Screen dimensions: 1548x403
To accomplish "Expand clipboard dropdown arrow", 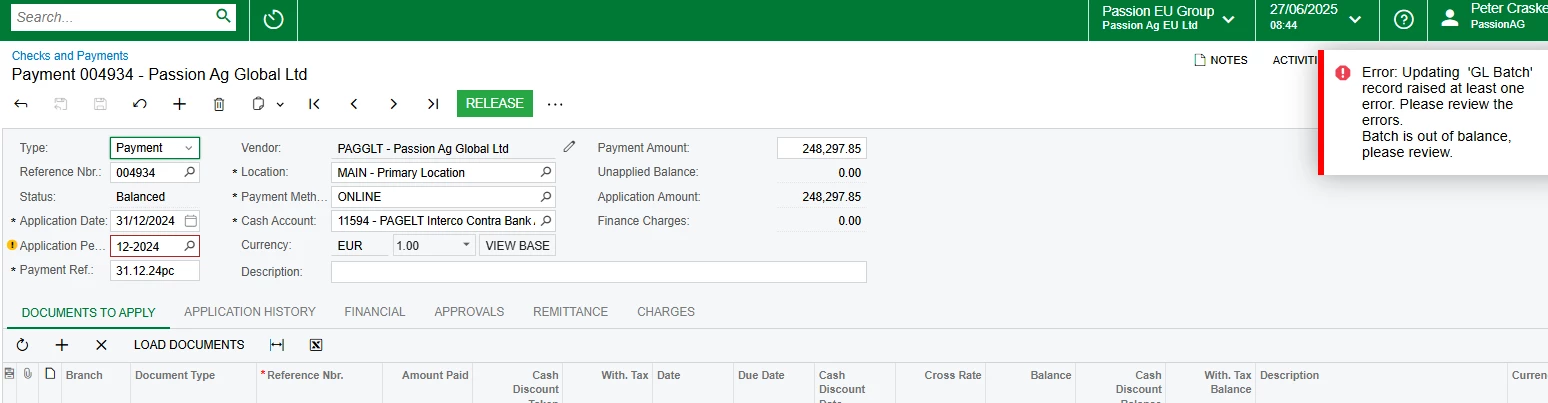I will point(280,104).
